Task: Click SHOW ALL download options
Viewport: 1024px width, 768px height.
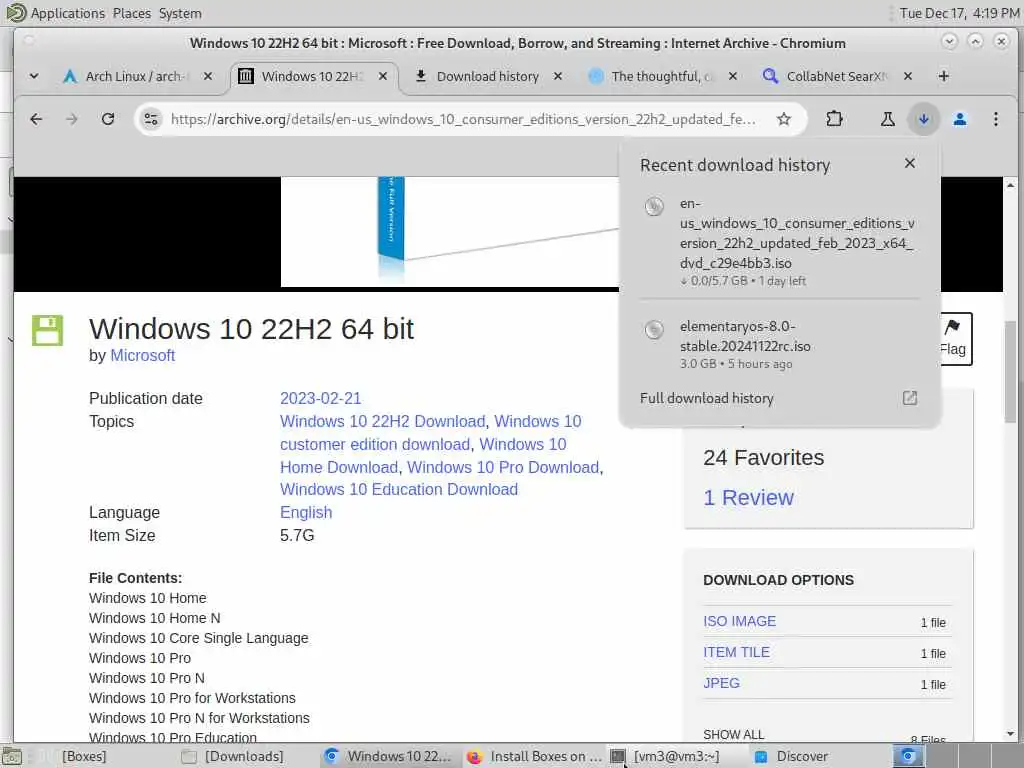Action: point(733,734)
